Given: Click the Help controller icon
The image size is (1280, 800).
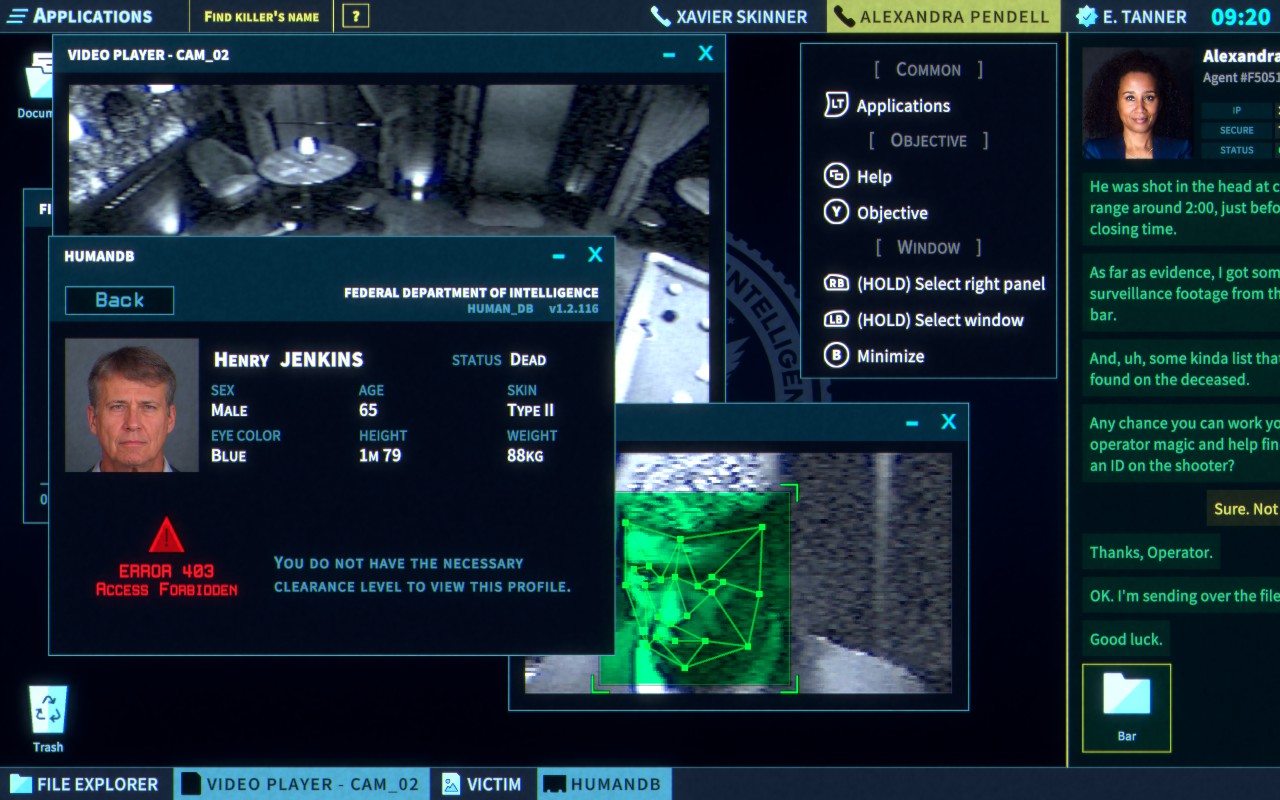Looking at the screenshot, I should 836,176.
